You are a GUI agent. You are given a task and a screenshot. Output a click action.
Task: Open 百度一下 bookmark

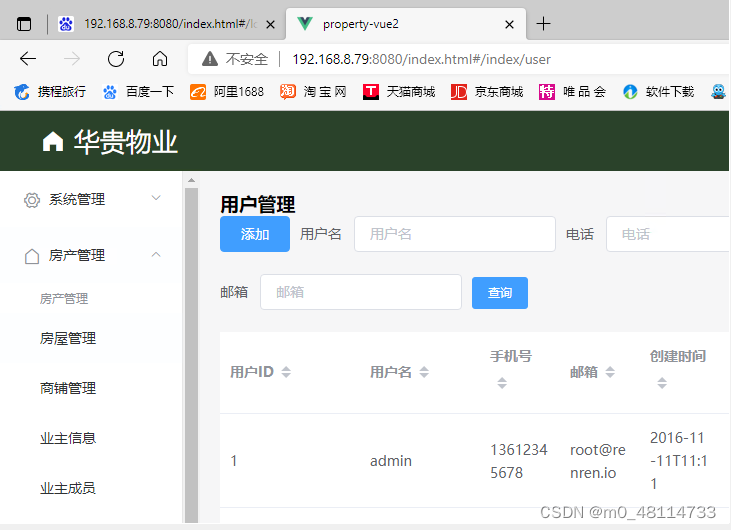pos(138,92)
